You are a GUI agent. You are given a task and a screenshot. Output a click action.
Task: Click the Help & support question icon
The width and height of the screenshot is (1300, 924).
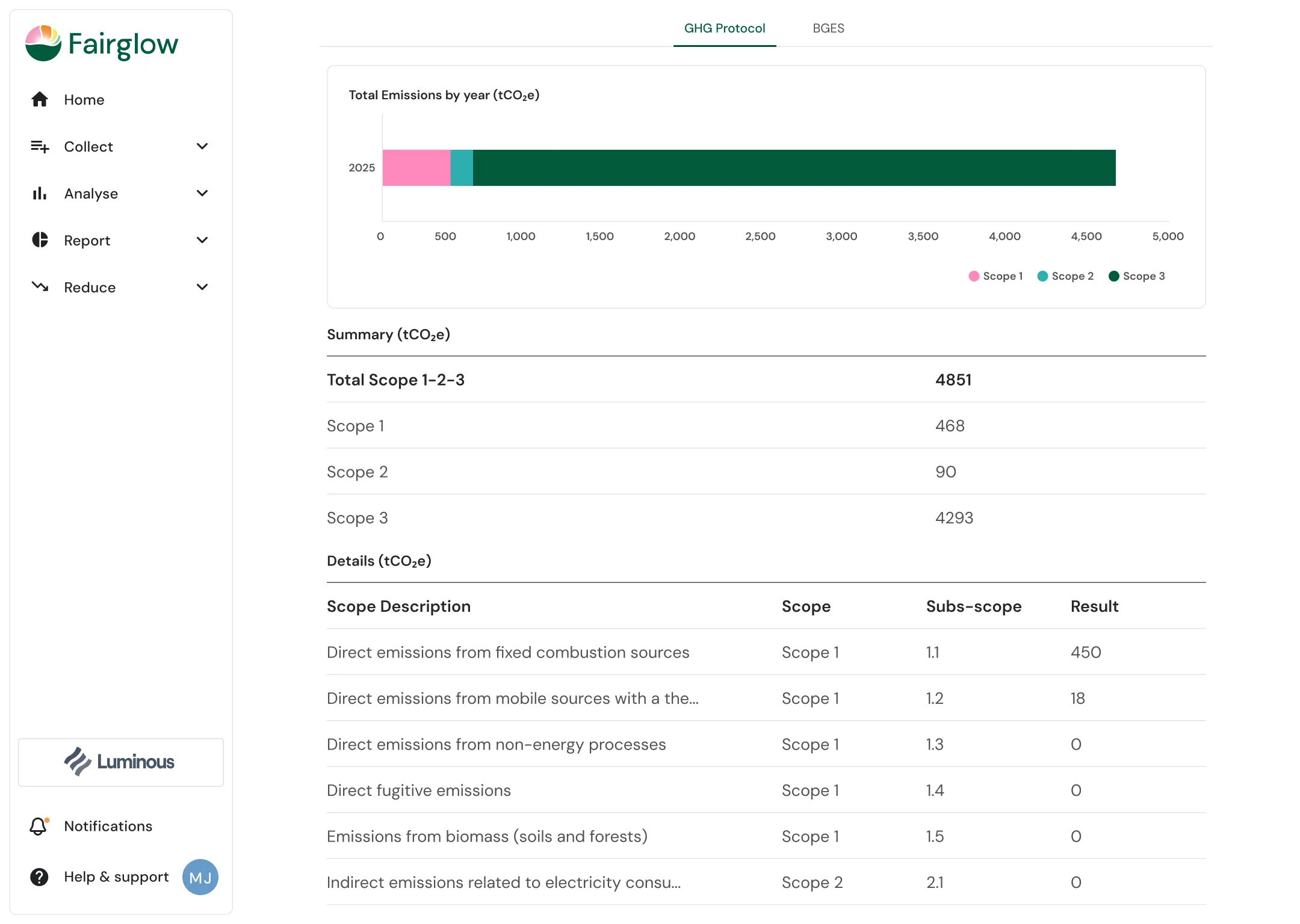(39, 877)
